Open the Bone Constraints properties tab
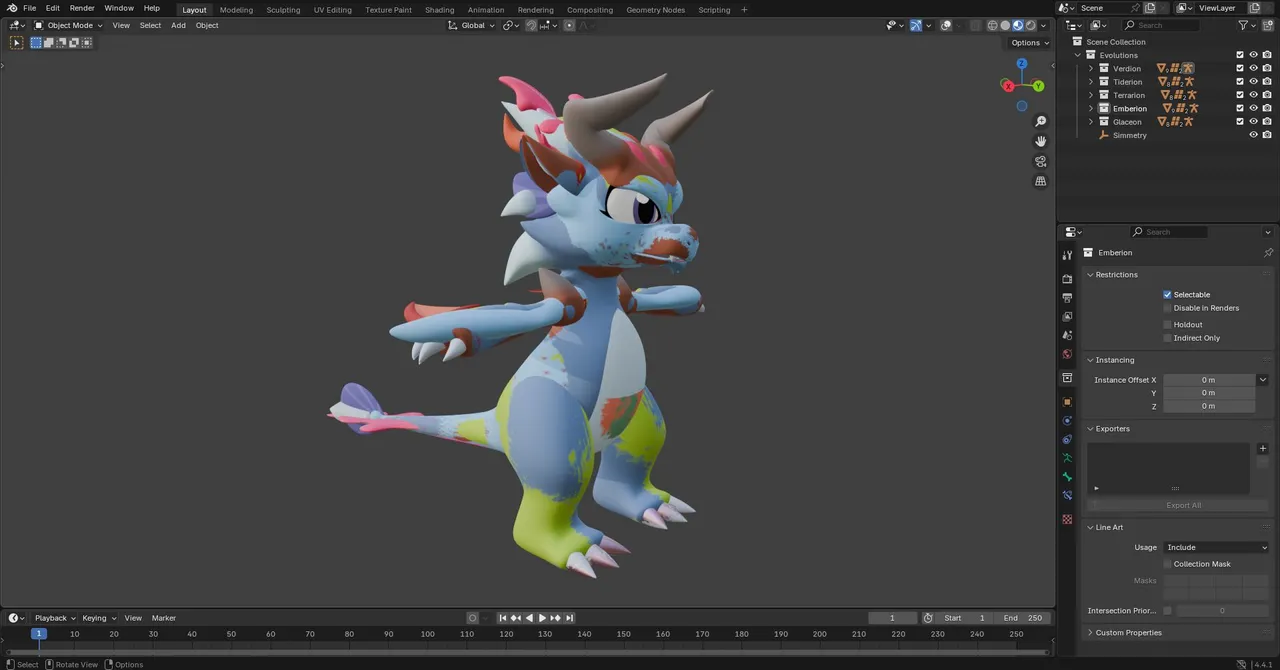The height and width of the screenshot is (670, 1280). (1067, 496)
